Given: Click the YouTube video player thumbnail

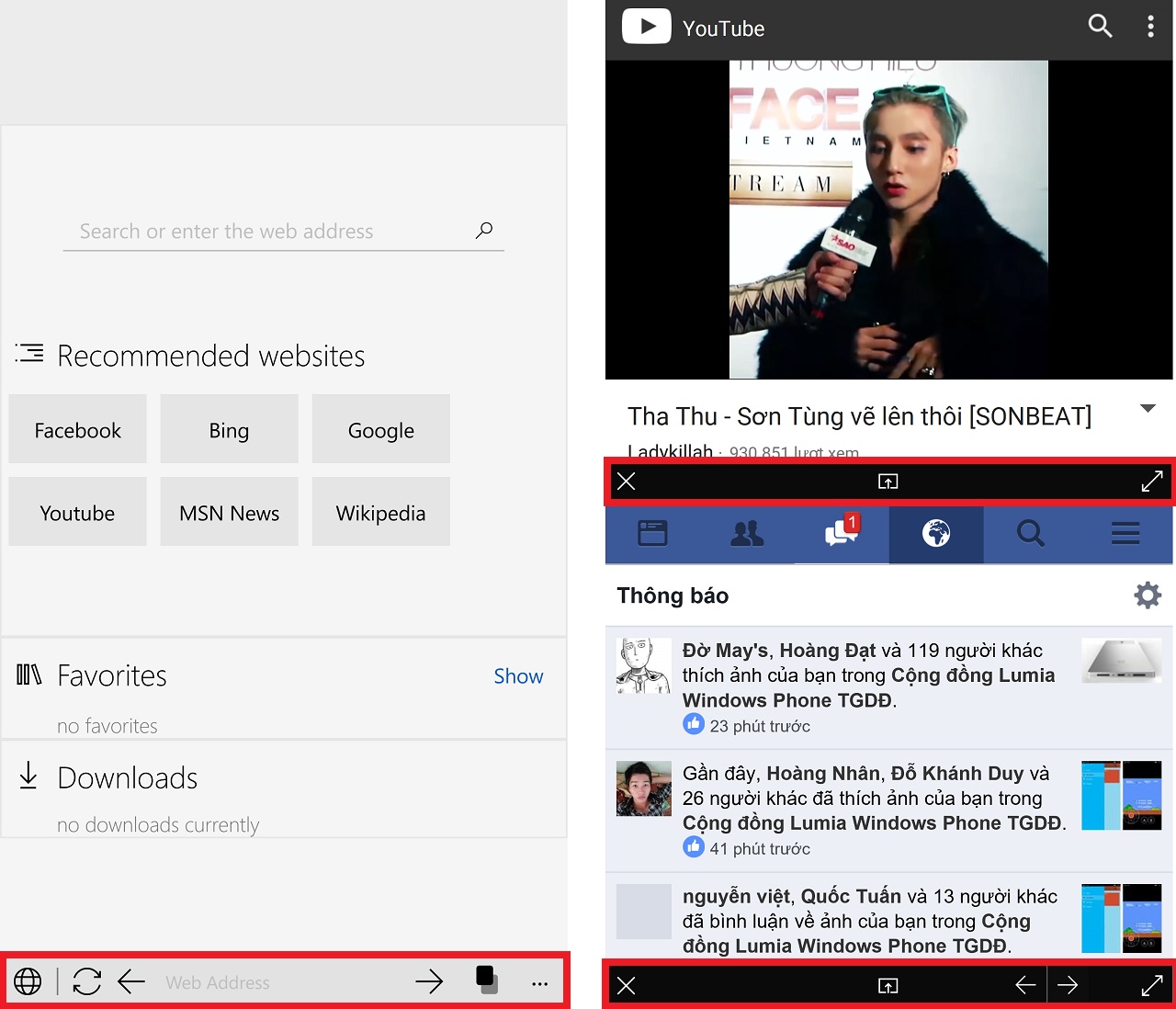Looking at the screenshot, I should [x=888, y=221].
